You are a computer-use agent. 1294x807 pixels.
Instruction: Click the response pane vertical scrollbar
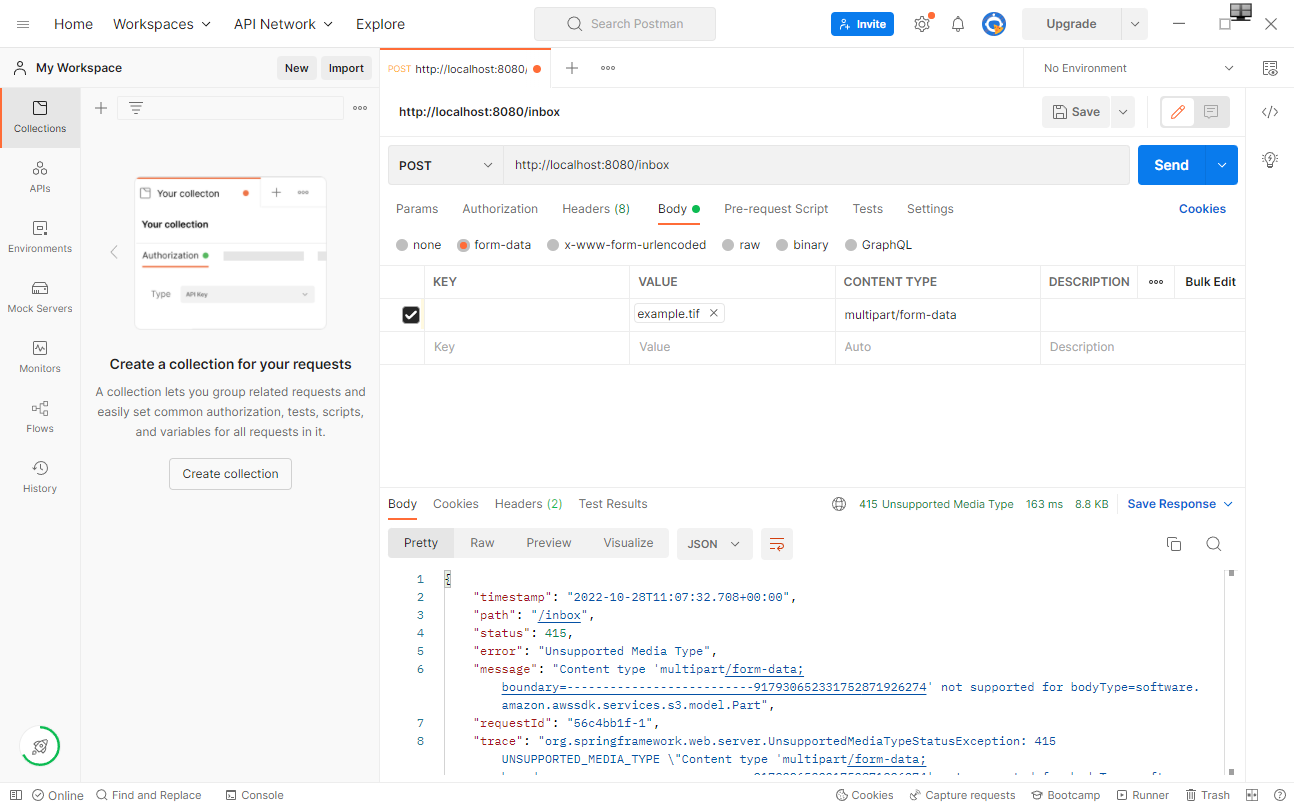click(1232, 672)
